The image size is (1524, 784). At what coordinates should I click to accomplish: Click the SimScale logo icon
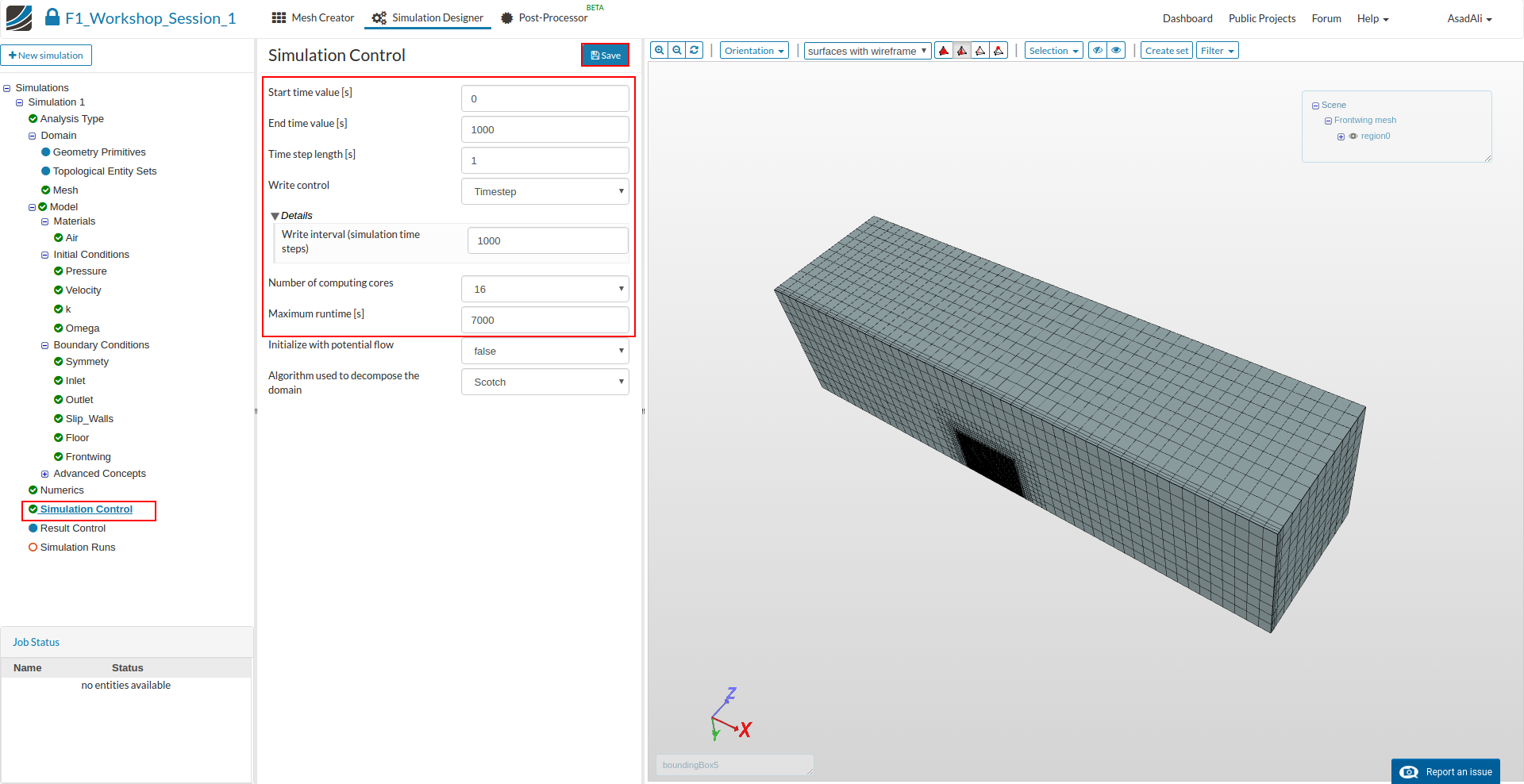click(x=19, y=17)
